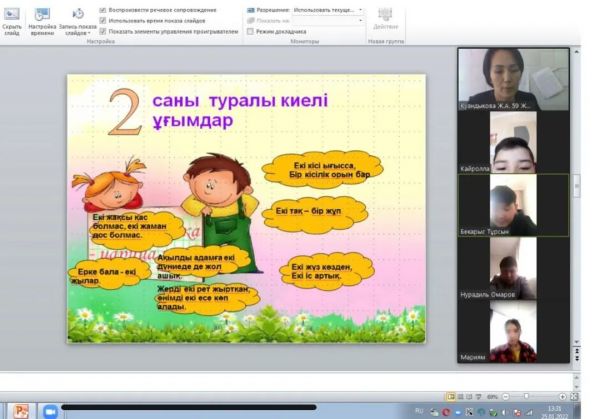The width and height of the screenshot is (600, 419).
Task: Toggle Show Media Controls checkbox
Action: (x=104, y=31)
